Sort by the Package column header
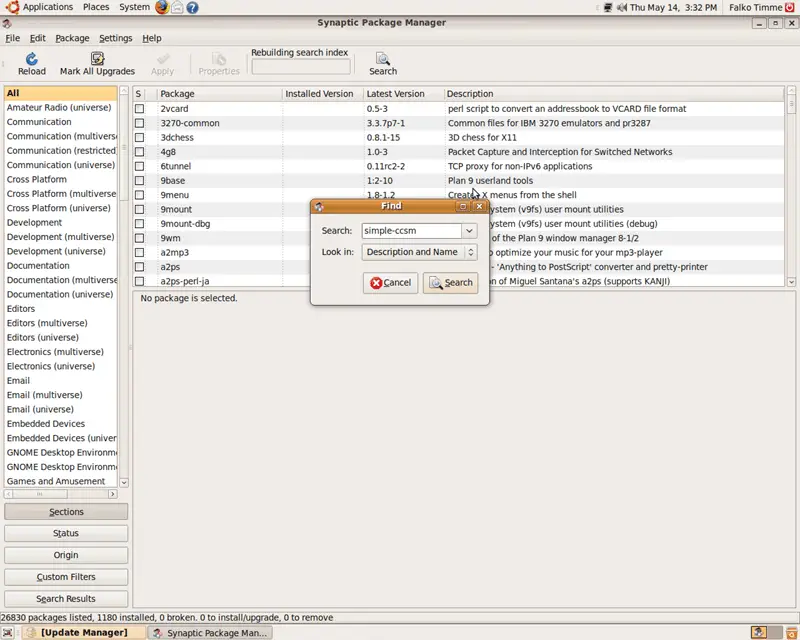Image resolution: width=800 pixels, height=640 pixels. coord(219,94)
